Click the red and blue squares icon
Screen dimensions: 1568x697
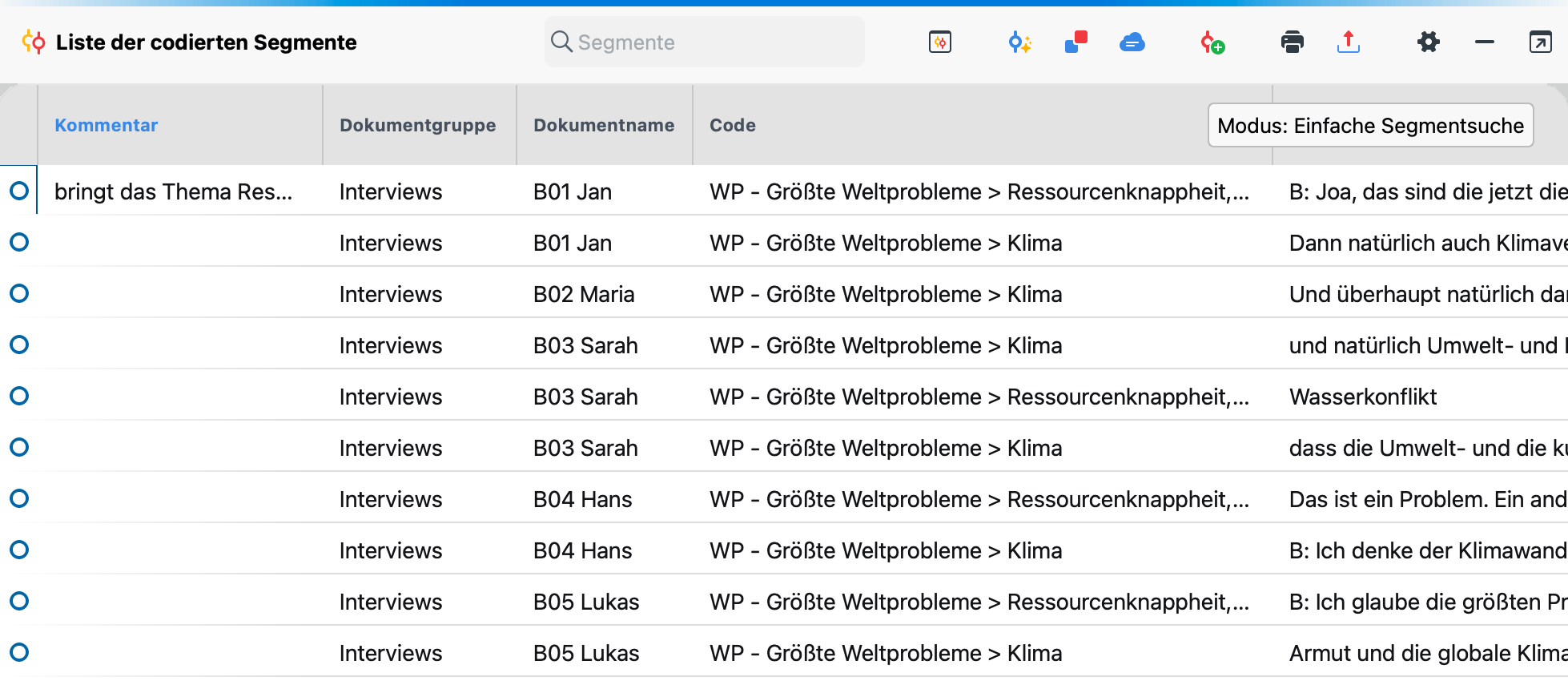pyautogui.click(x=1076, y=42)
